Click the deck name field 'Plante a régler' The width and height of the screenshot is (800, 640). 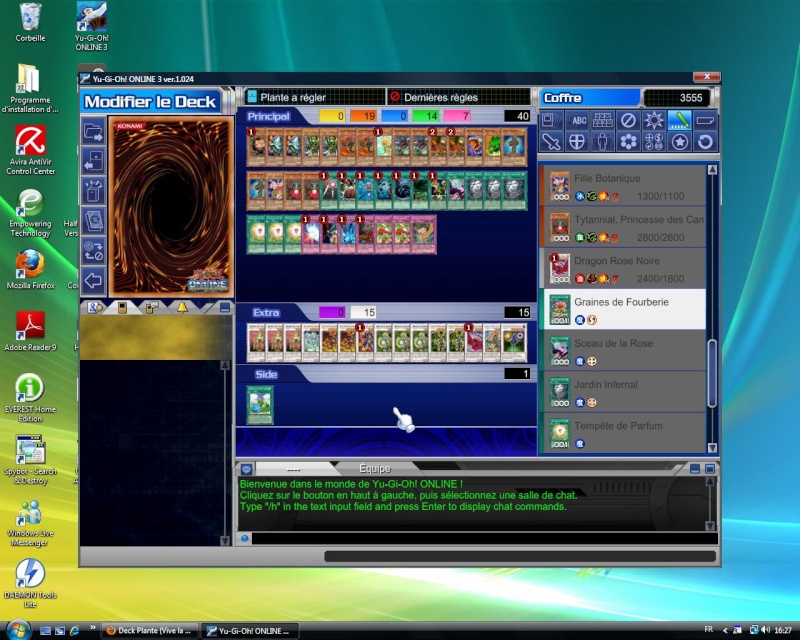click(x=315, y=97)
